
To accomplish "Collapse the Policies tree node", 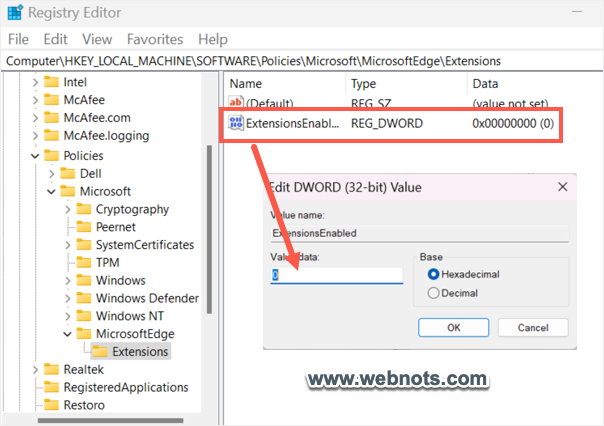I will click(x=35, y=156).
